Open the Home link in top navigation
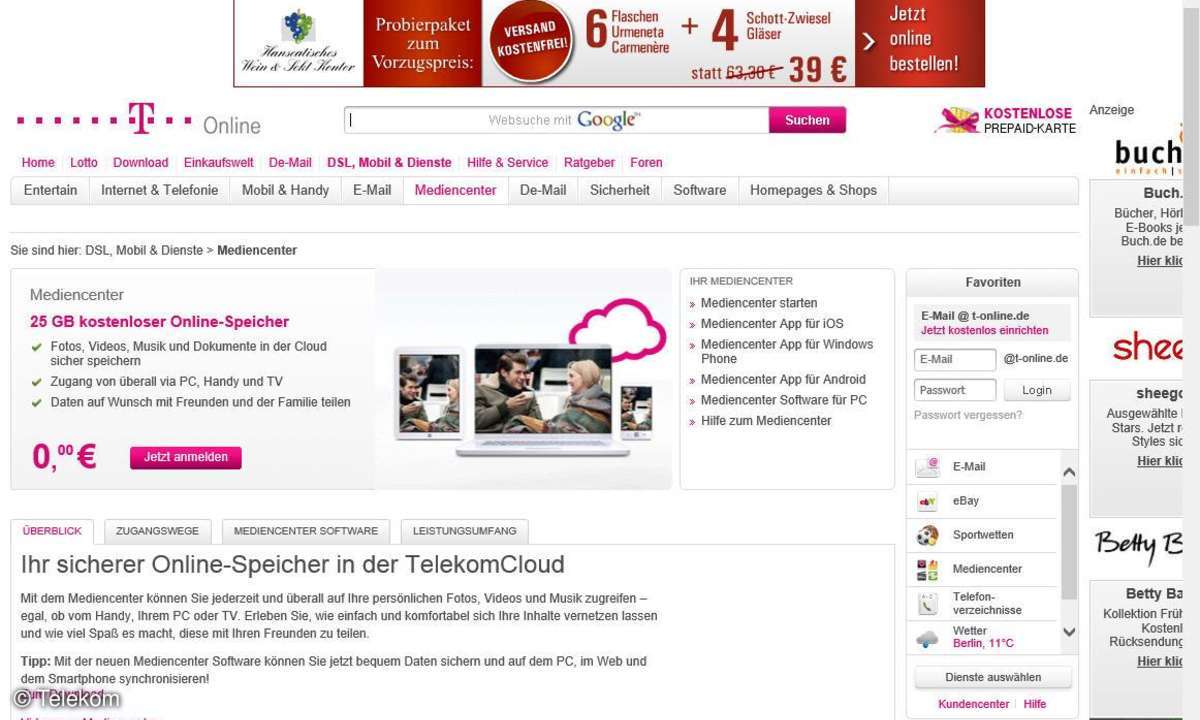This screenshot has width=1200, height=720. point(38,162)
